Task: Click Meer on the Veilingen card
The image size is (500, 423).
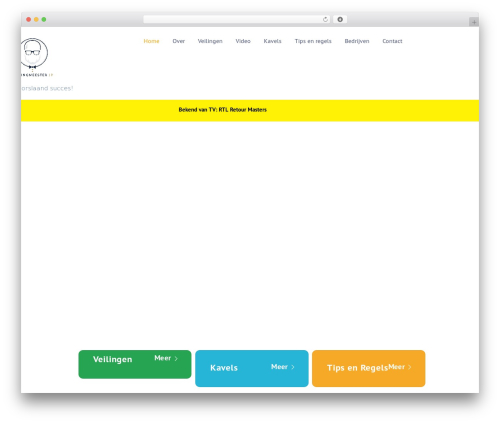Action: point(166,358)
